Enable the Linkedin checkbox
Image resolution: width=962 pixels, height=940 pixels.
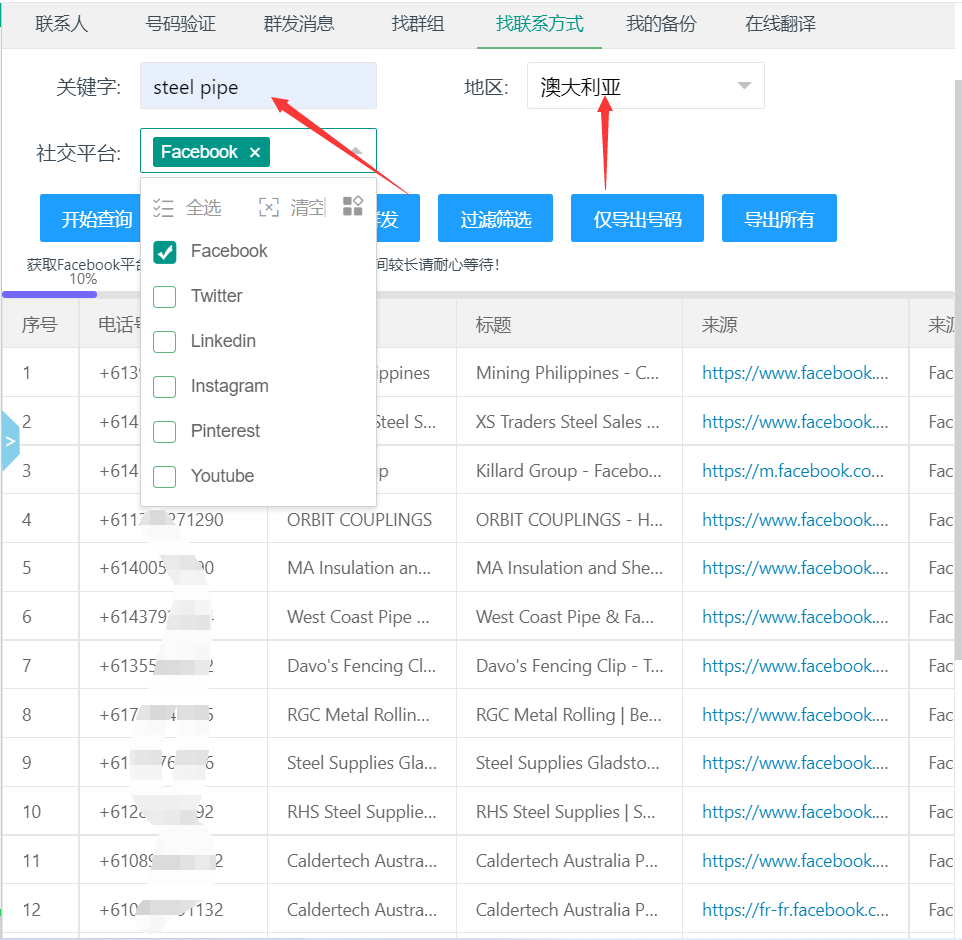[x=165, y=342]
